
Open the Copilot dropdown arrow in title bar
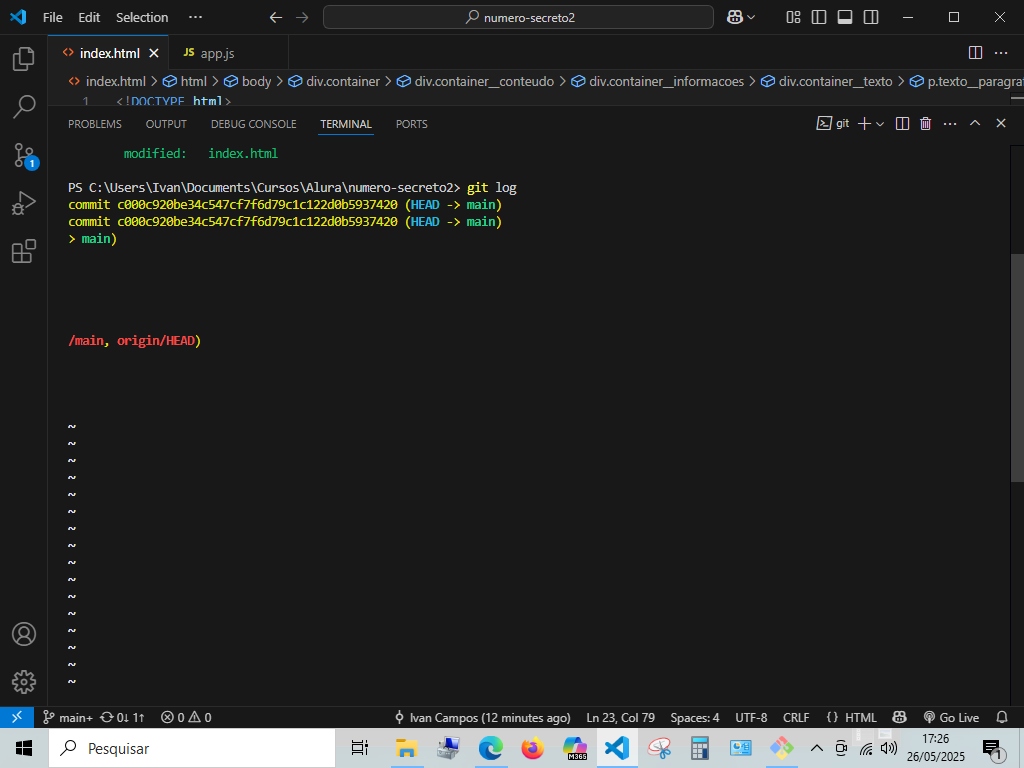coord(751,18)
